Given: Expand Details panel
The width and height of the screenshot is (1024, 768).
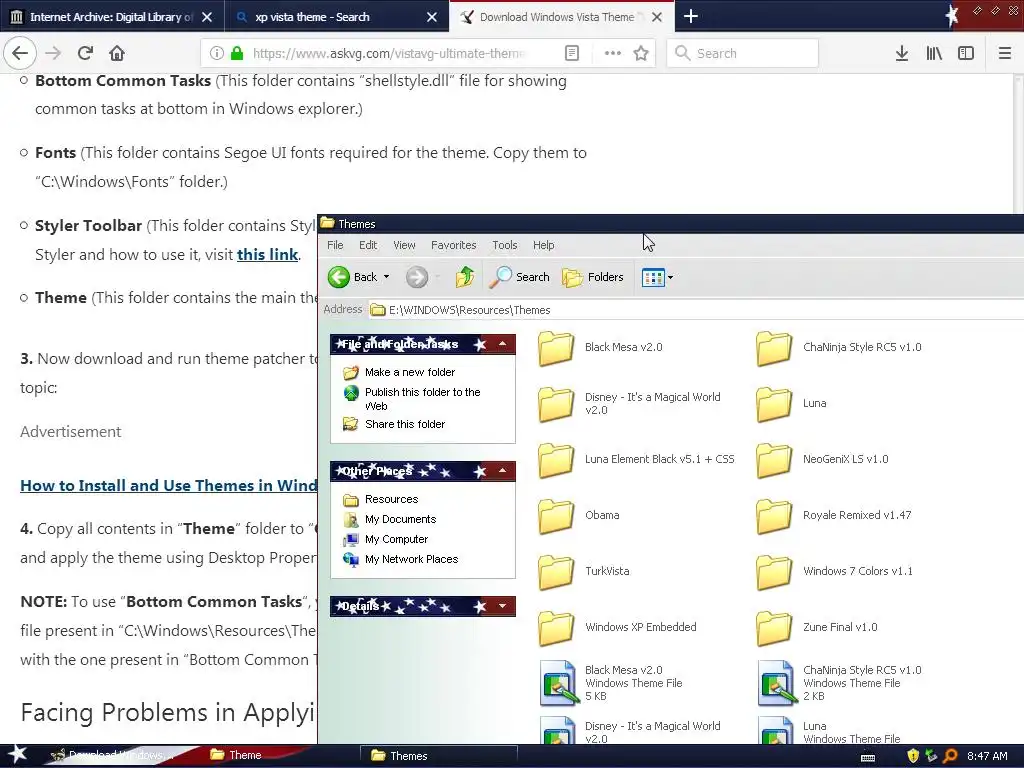Looking at the screenshot, I should coord(502,606).
